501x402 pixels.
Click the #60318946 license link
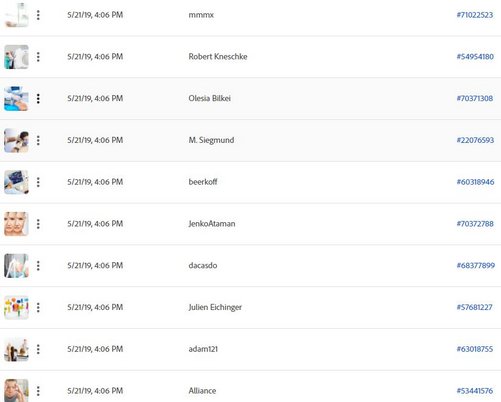[475, 182]
